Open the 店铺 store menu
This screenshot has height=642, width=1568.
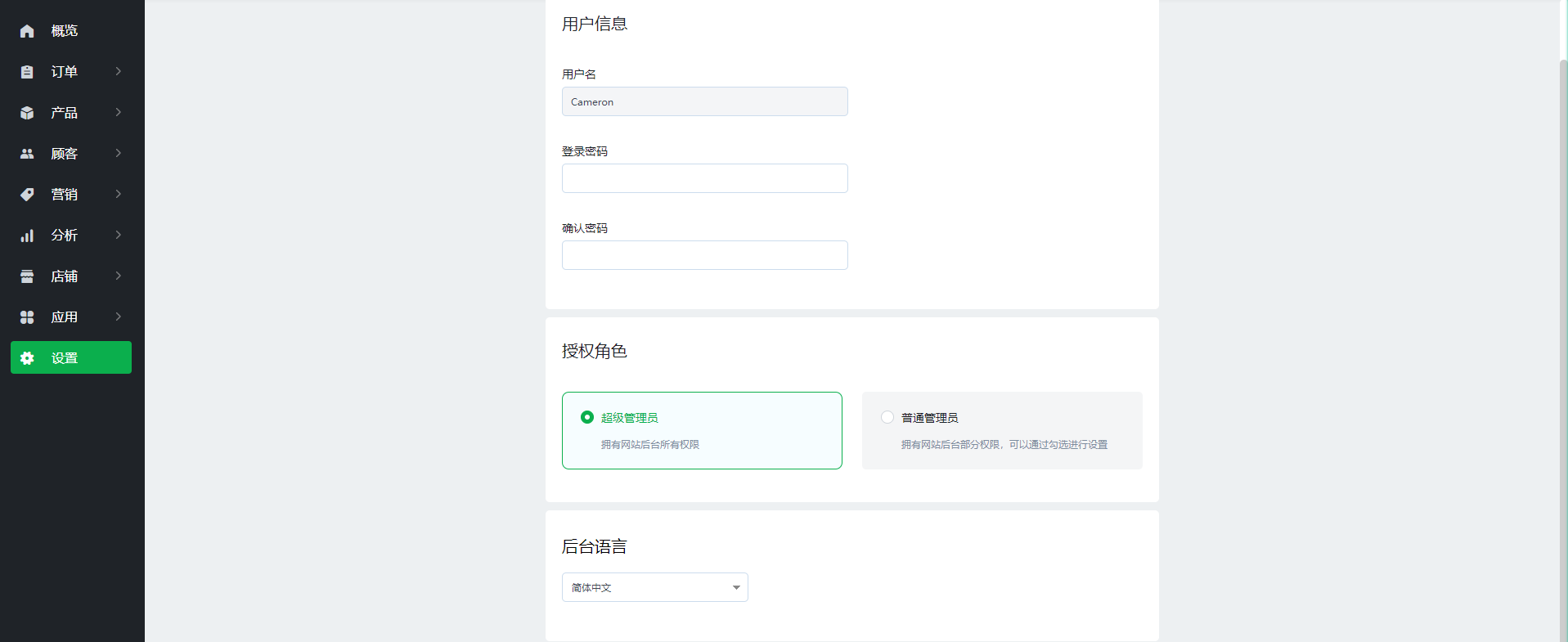coord(71,276)
